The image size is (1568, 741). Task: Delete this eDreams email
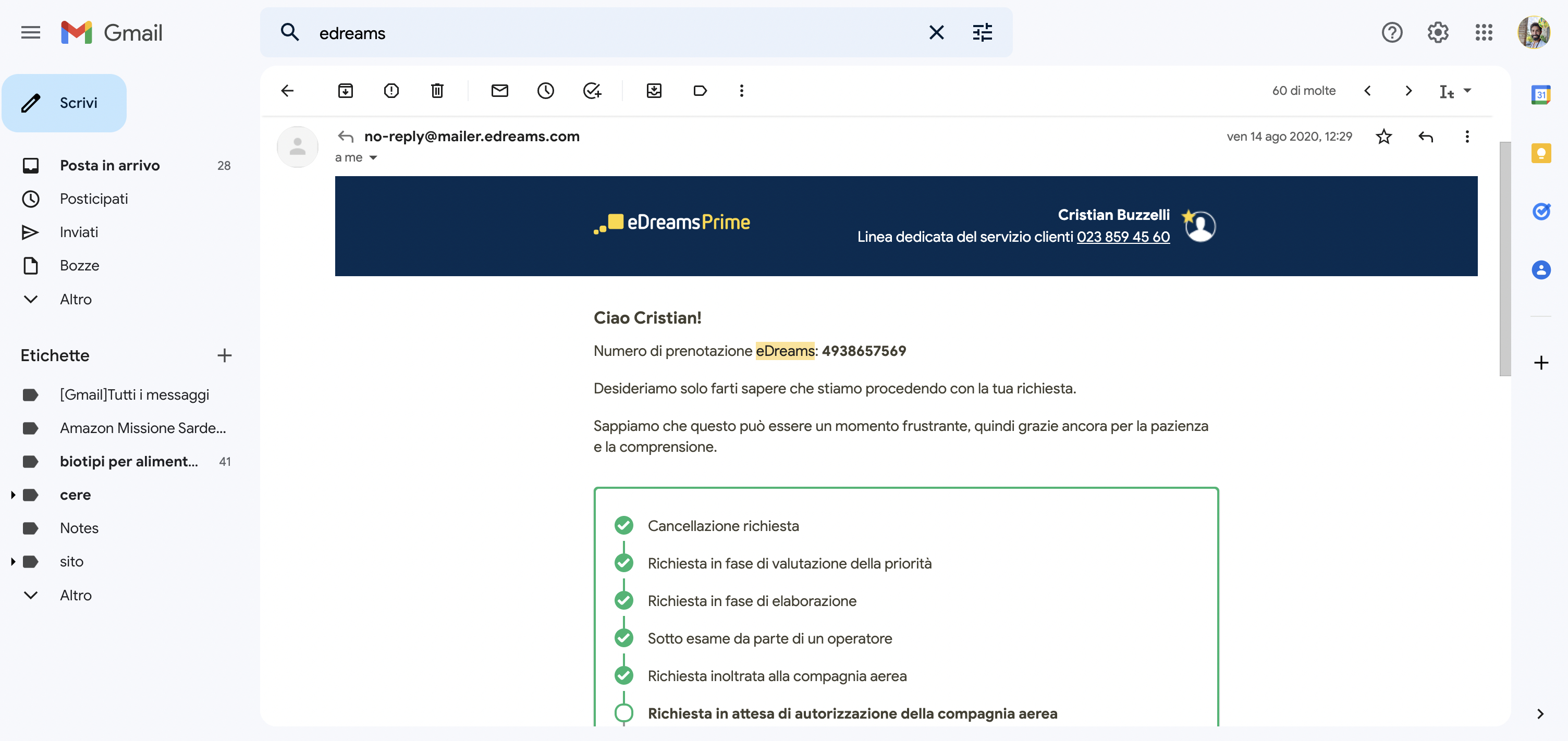[x=436, y=90]
